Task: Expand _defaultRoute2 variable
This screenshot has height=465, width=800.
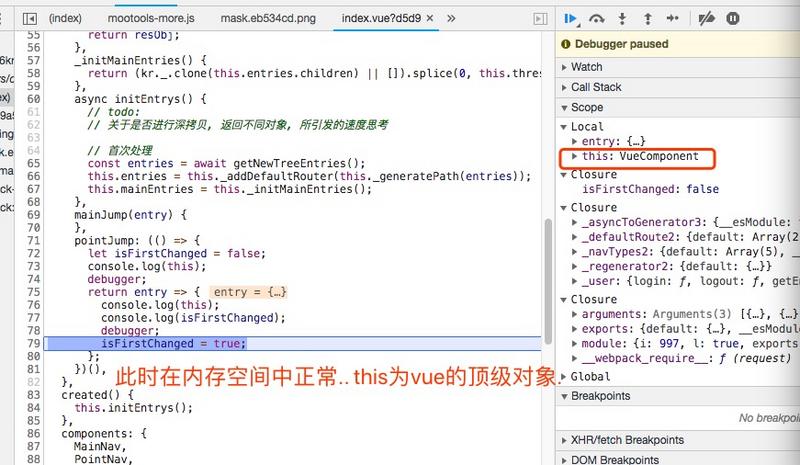Action: click(574, 237)
